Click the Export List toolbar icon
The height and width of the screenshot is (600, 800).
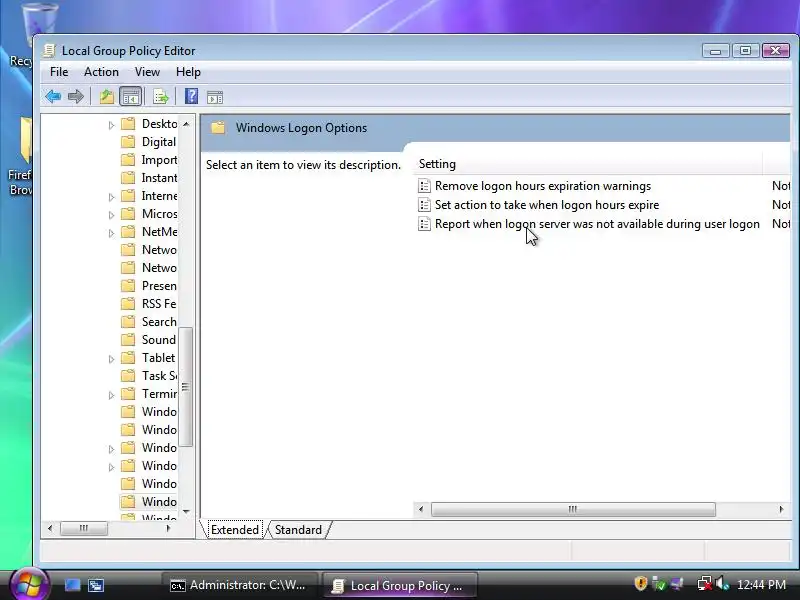point(161,96)
